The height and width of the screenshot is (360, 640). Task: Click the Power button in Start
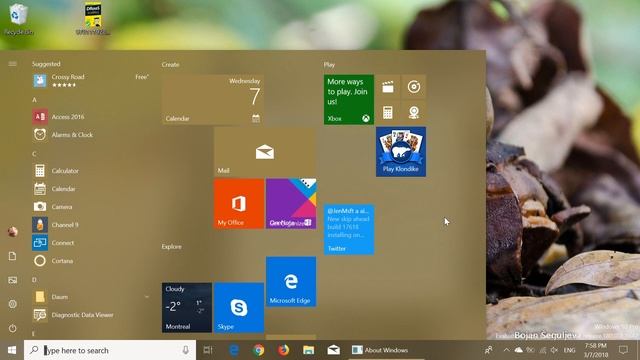pyautogui.click(x=12, y=328)
